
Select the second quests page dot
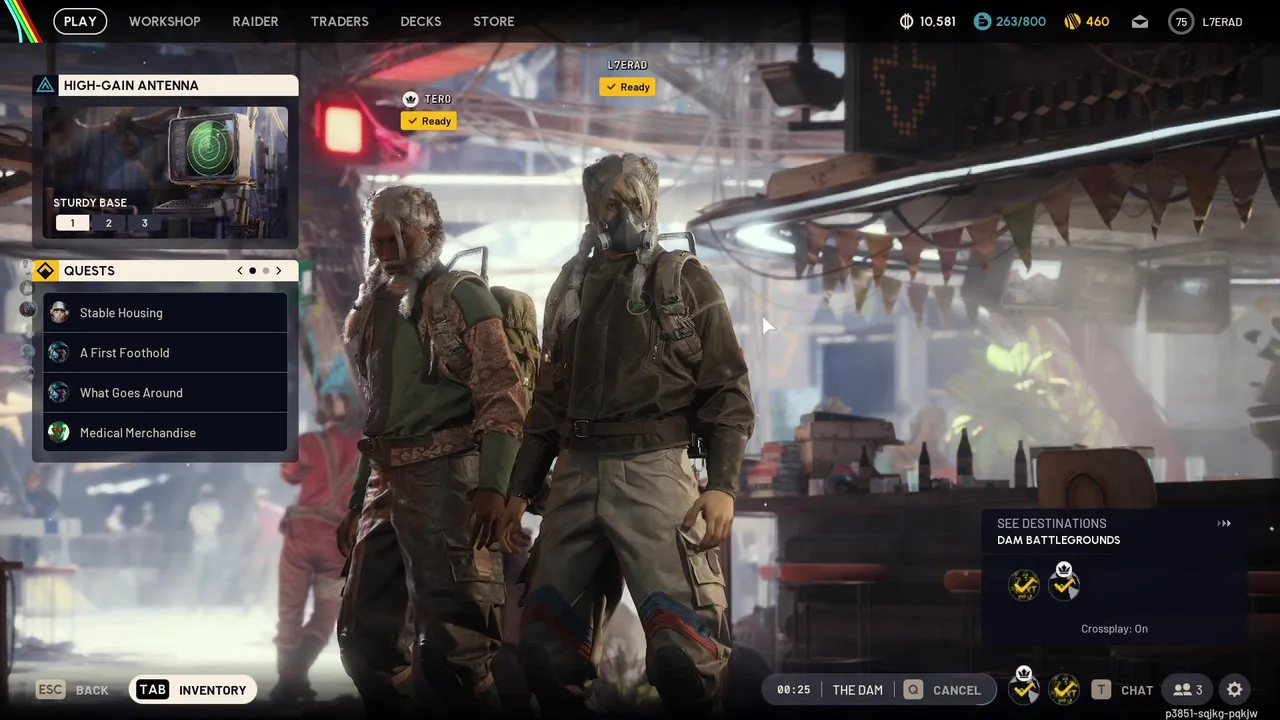coord(266,270)
